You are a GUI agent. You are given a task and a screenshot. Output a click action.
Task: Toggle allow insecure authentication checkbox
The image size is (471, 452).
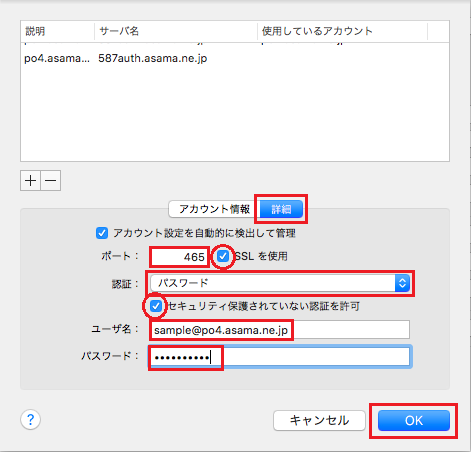pyautogui.click(x=156, y=306)
